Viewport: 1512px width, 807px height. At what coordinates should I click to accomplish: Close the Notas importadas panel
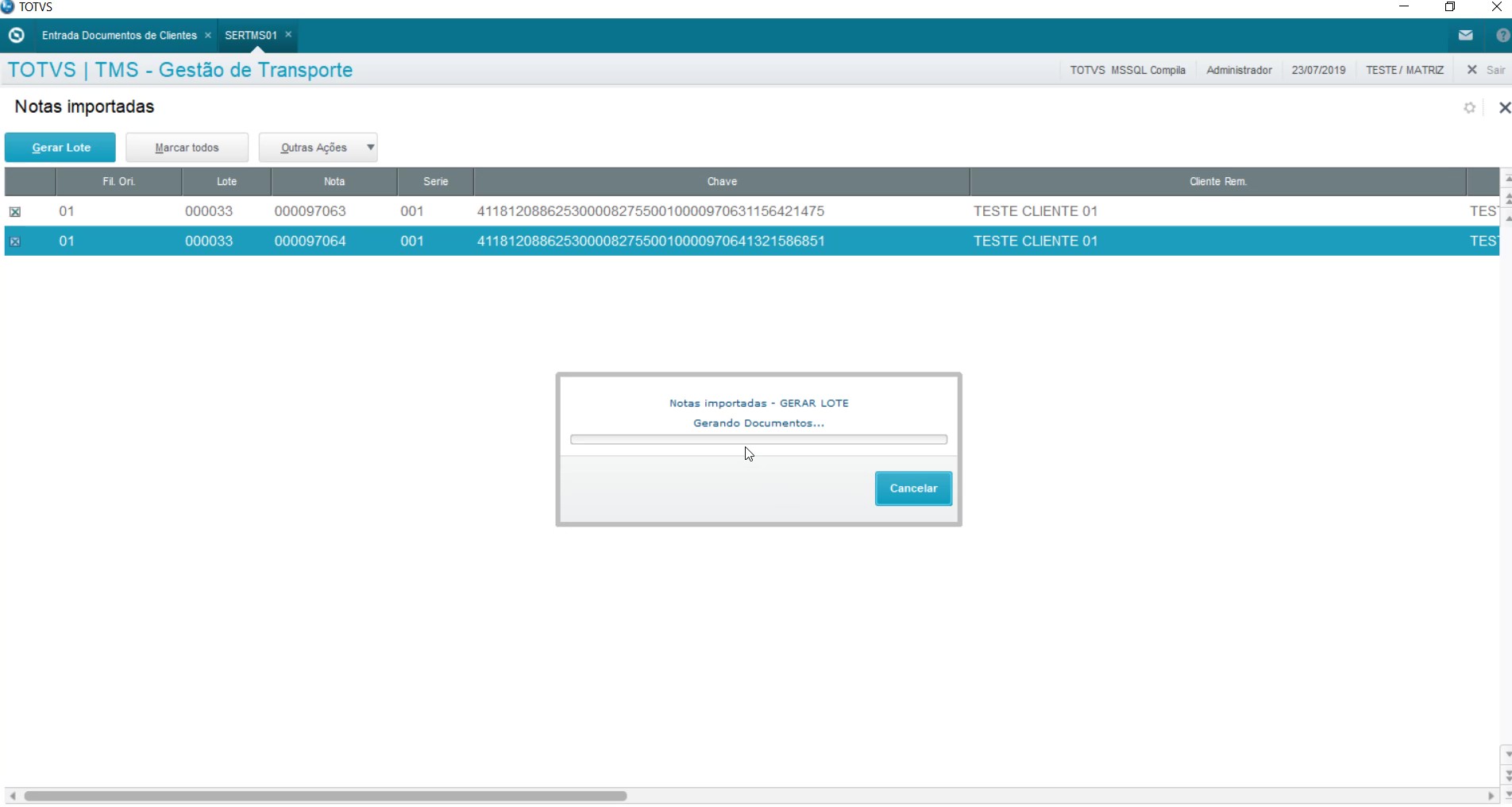click(x=1504, y=107)
